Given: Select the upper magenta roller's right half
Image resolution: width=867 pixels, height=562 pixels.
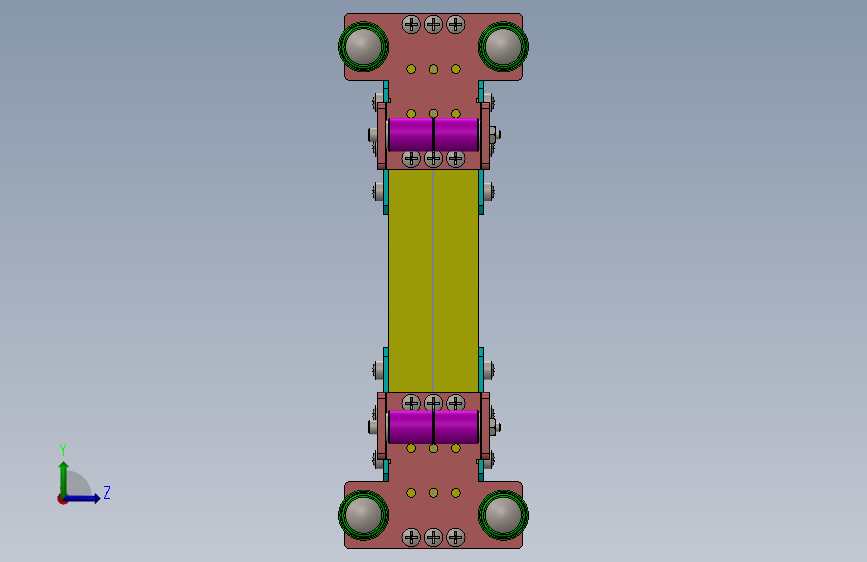Looking at the screenshot, I should tap(456, 134).
